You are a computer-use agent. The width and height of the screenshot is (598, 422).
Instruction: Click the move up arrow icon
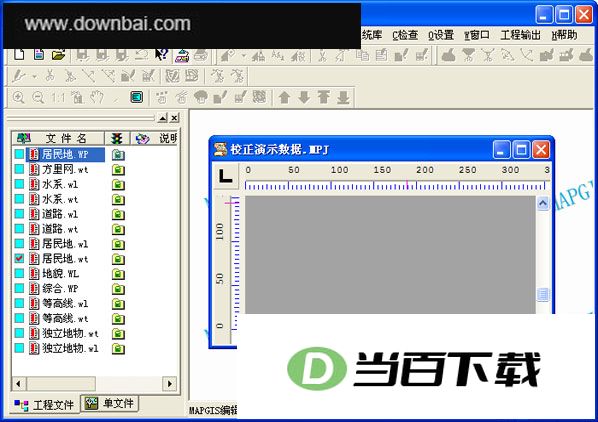tap(284, 97)
